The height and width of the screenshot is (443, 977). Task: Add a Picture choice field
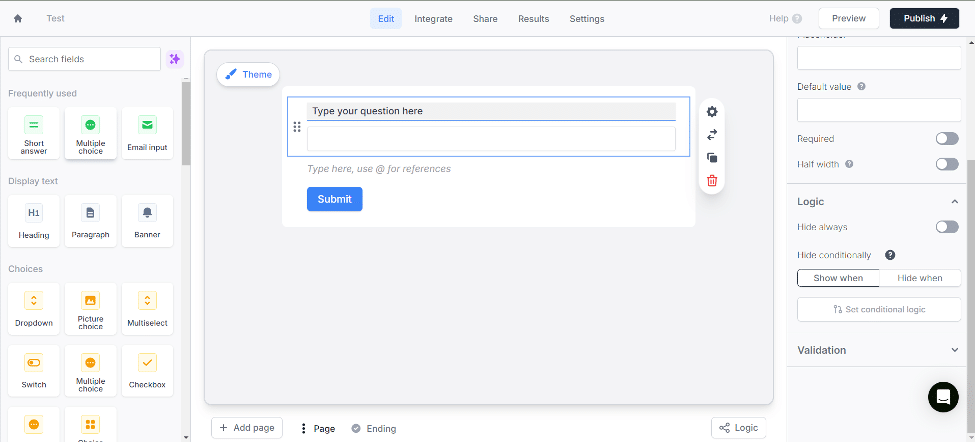click(90, 308)
